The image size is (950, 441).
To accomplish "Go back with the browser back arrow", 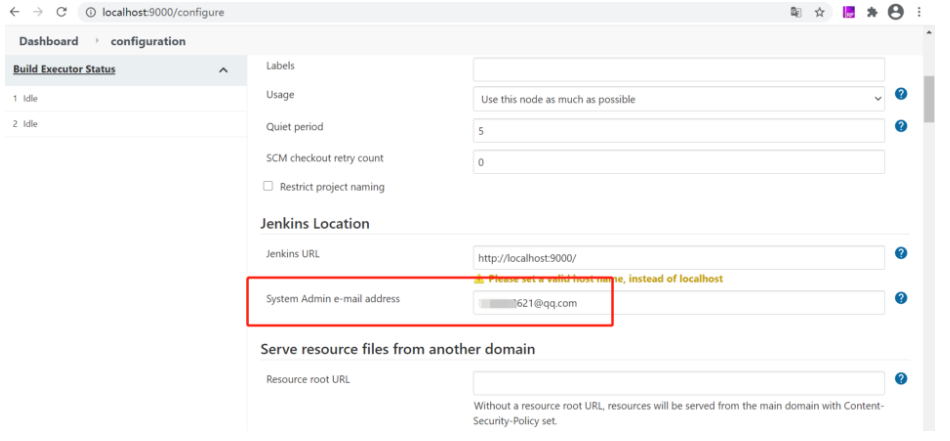I will [15, 12].
